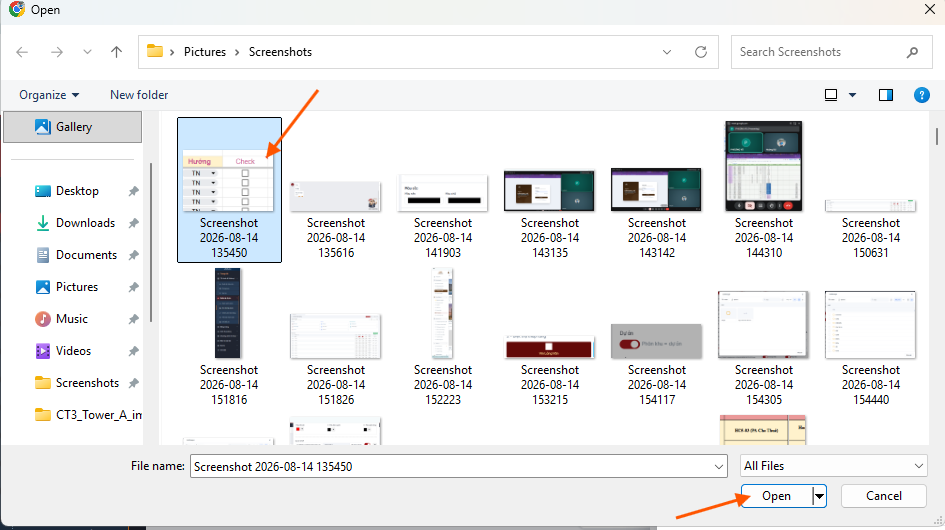Click the search magnifier icon
The image size is (945, 530).
click(x=912, y=52)
